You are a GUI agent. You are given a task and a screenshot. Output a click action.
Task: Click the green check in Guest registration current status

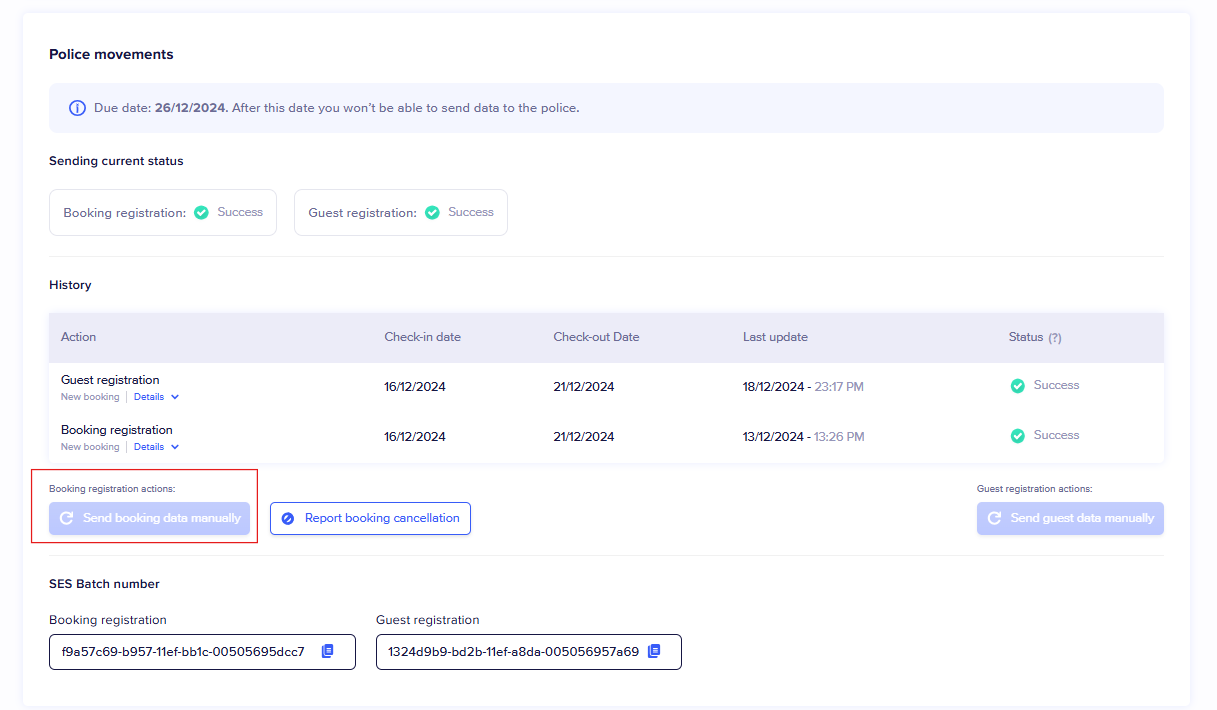[x=432, y=213]
